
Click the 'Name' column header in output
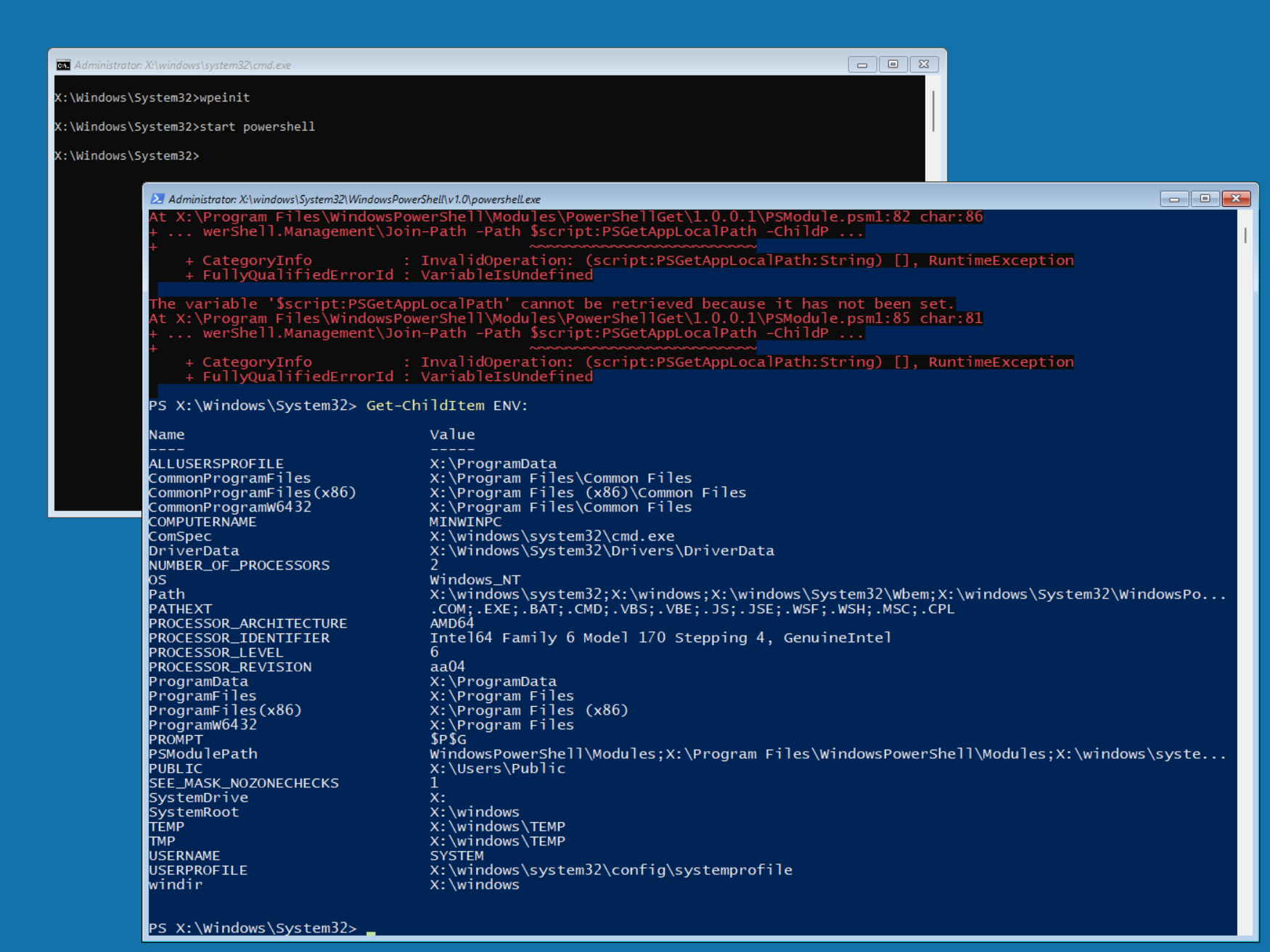coord(166,435)
